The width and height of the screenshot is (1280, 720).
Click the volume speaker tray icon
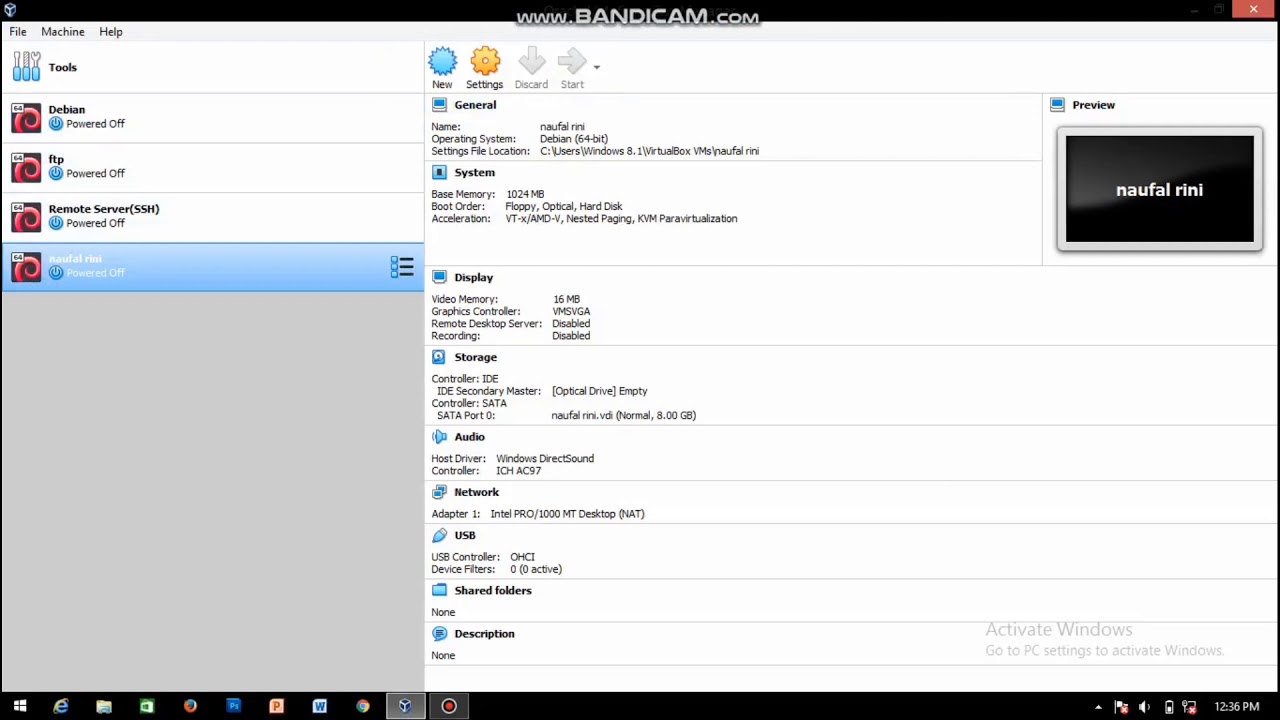coord(1145,707)
